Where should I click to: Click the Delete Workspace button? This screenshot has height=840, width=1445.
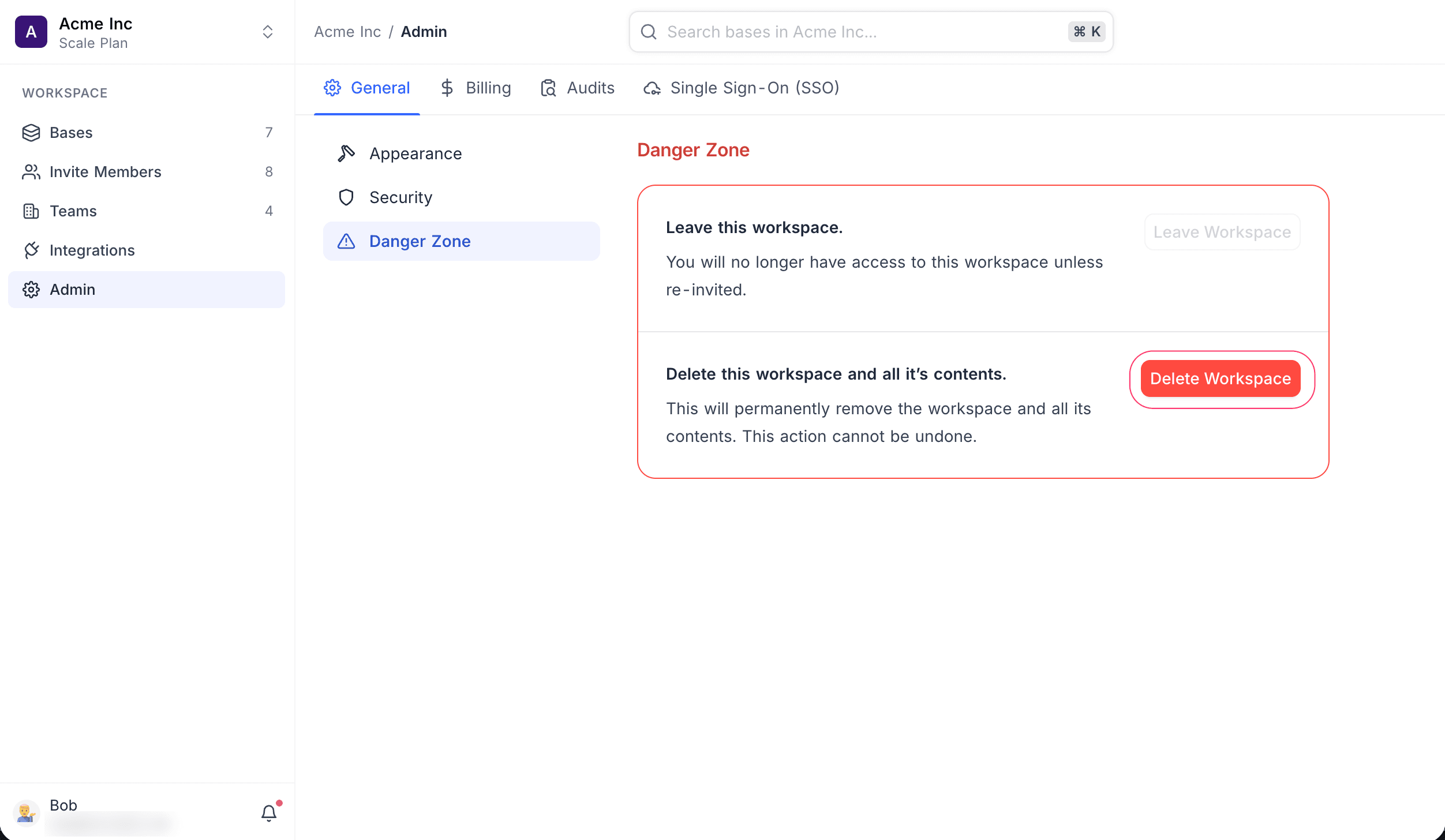tap(1221, 378)
